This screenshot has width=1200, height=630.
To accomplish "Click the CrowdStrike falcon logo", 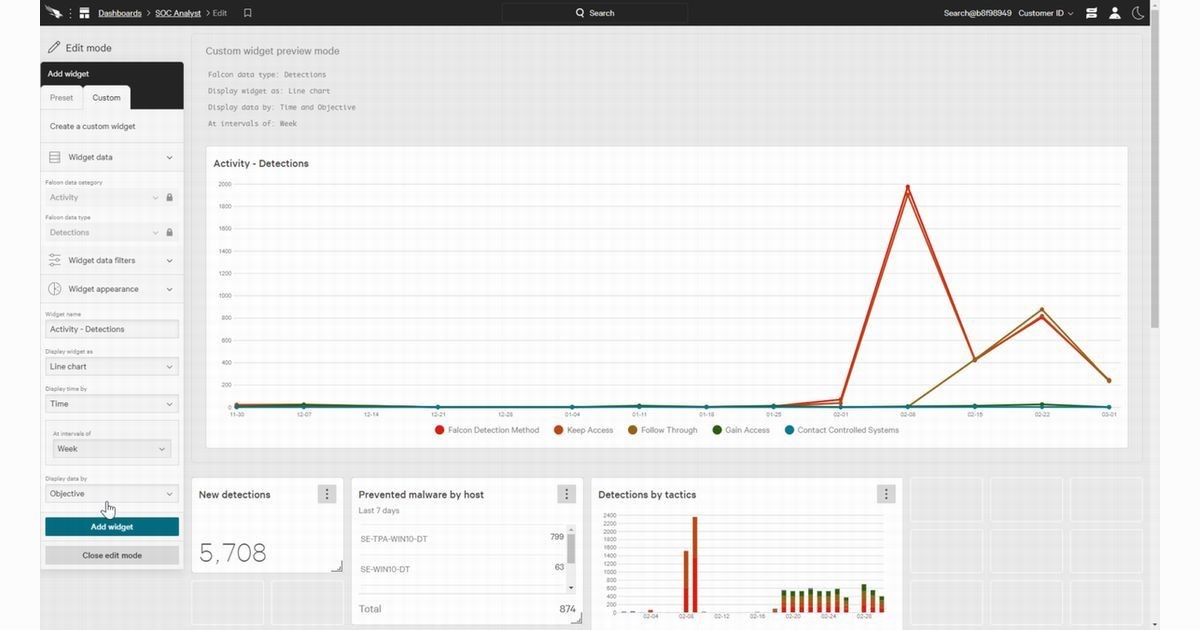I will [x=52, y=12].
